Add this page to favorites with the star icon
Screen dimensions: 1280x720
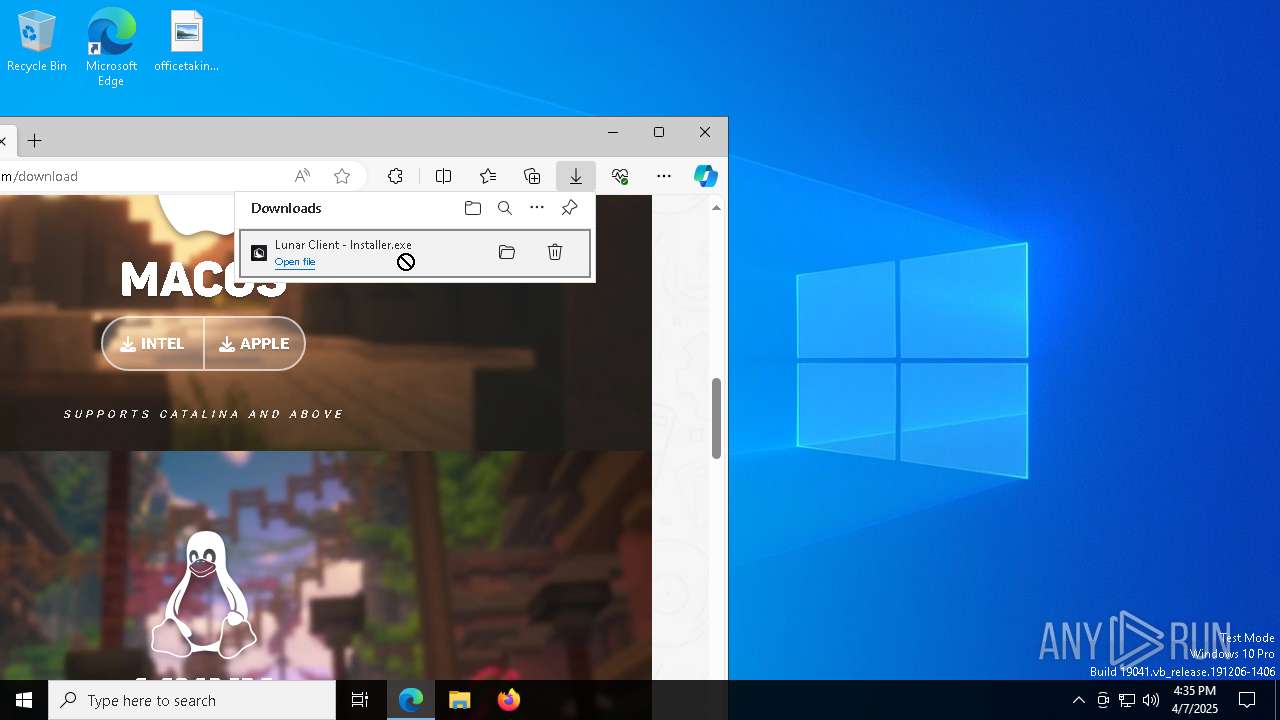point(342,176)
